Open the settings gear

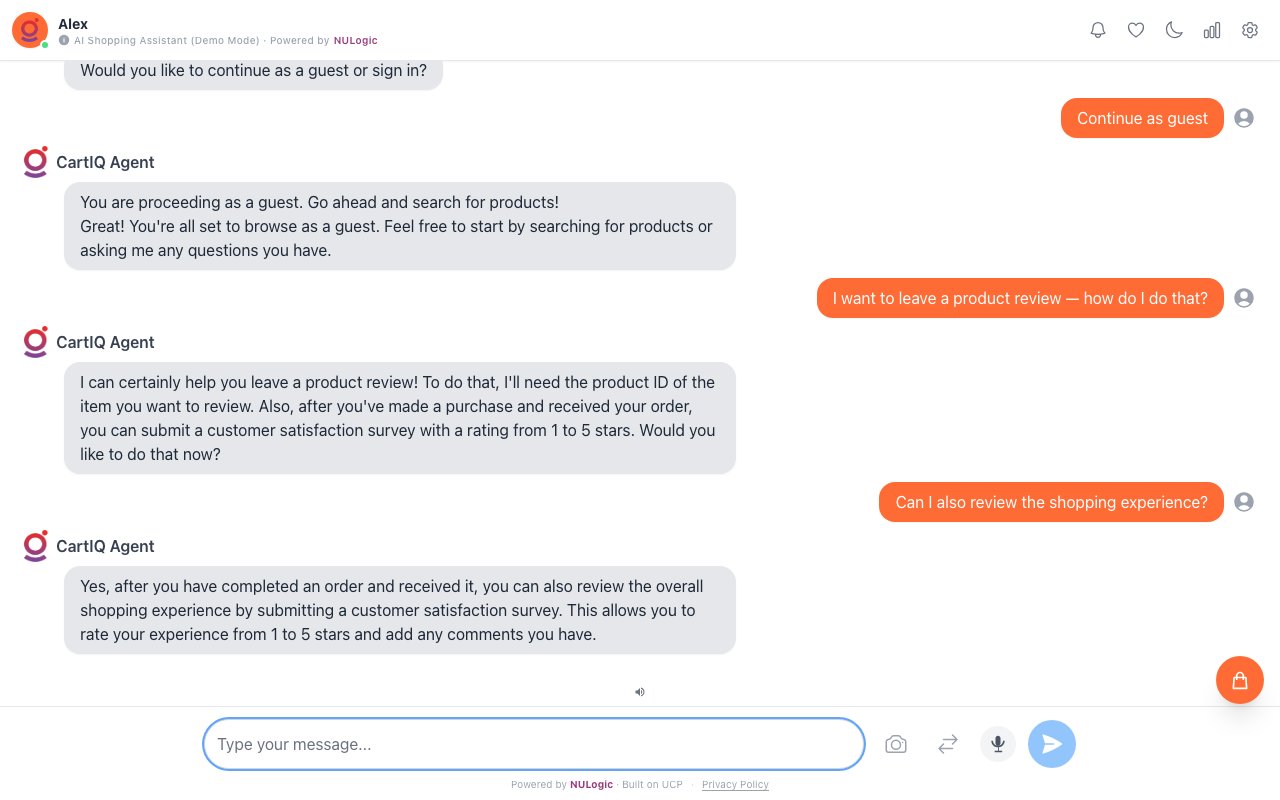[1250, 30]
